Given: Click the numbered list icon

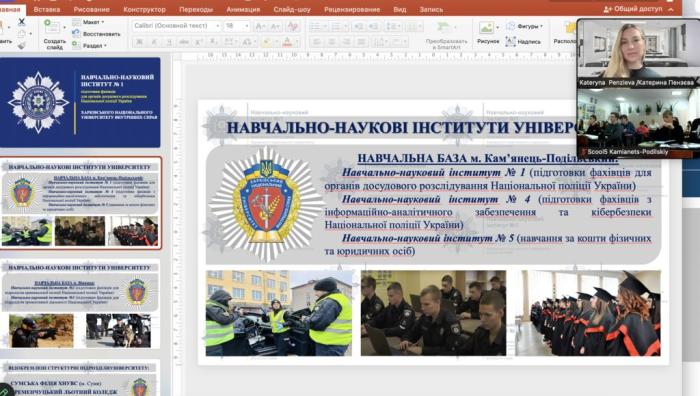Looking at the screenshot, I should (x=336, y=26).
